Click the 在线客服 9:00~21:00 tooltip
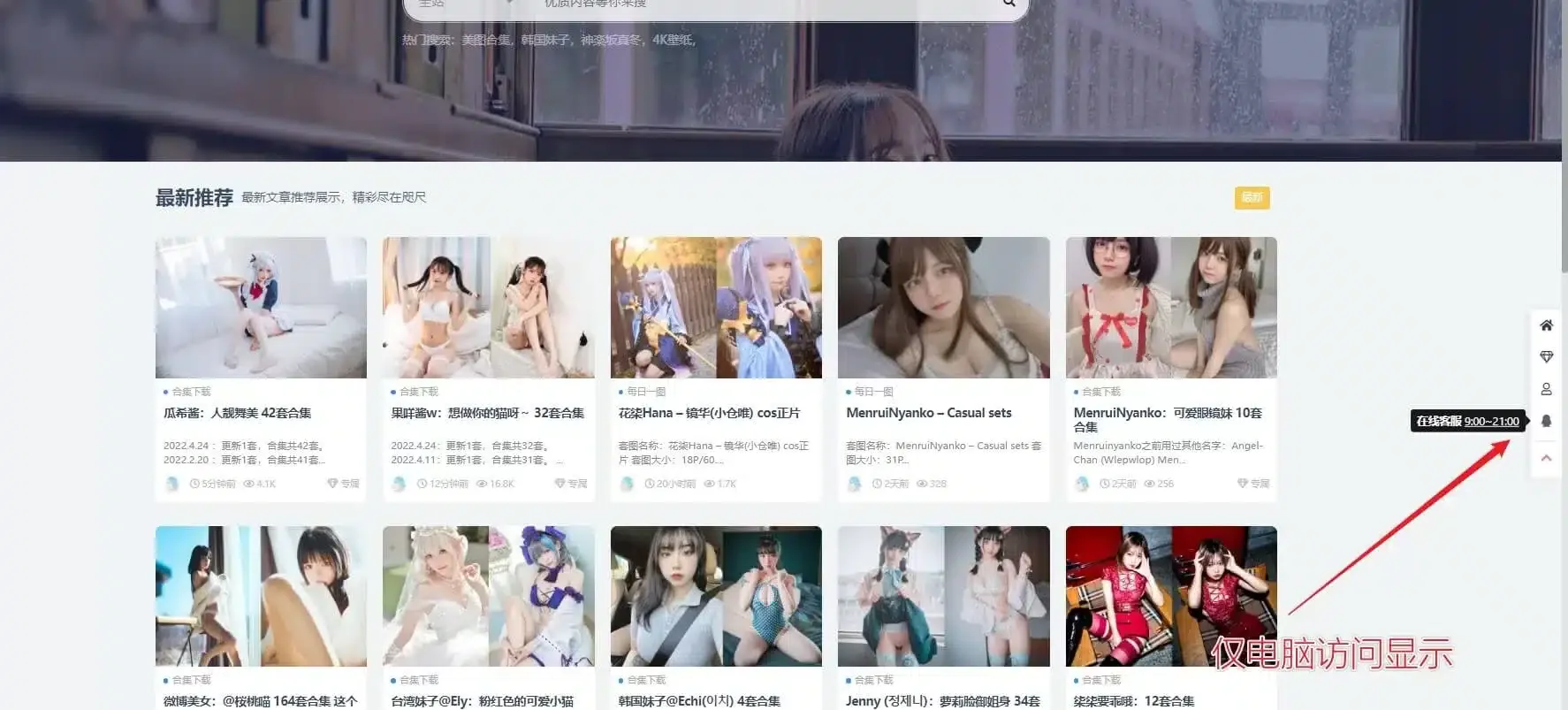This screenshot has width=1568, height=710. [1468, 421]
